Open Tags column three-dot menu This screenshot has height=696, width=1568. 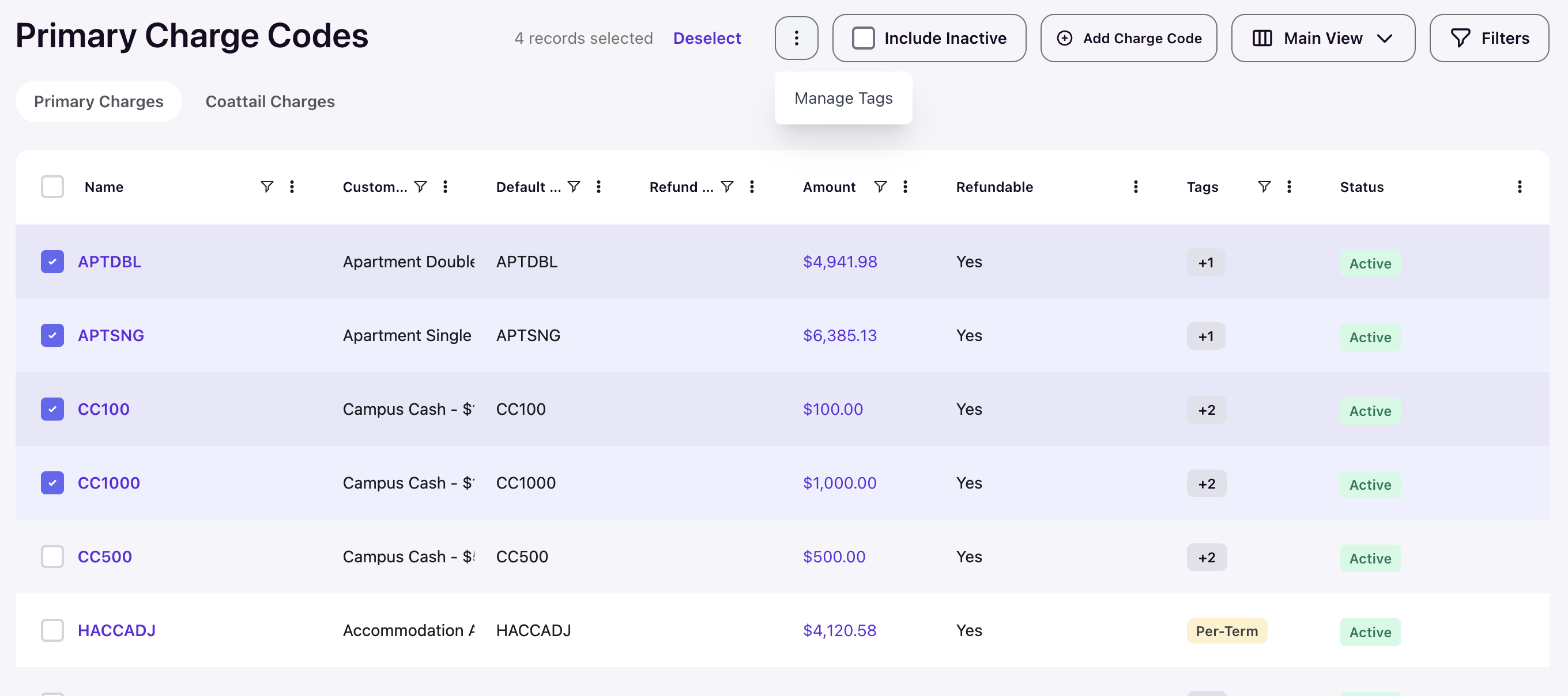[1288, 186]
